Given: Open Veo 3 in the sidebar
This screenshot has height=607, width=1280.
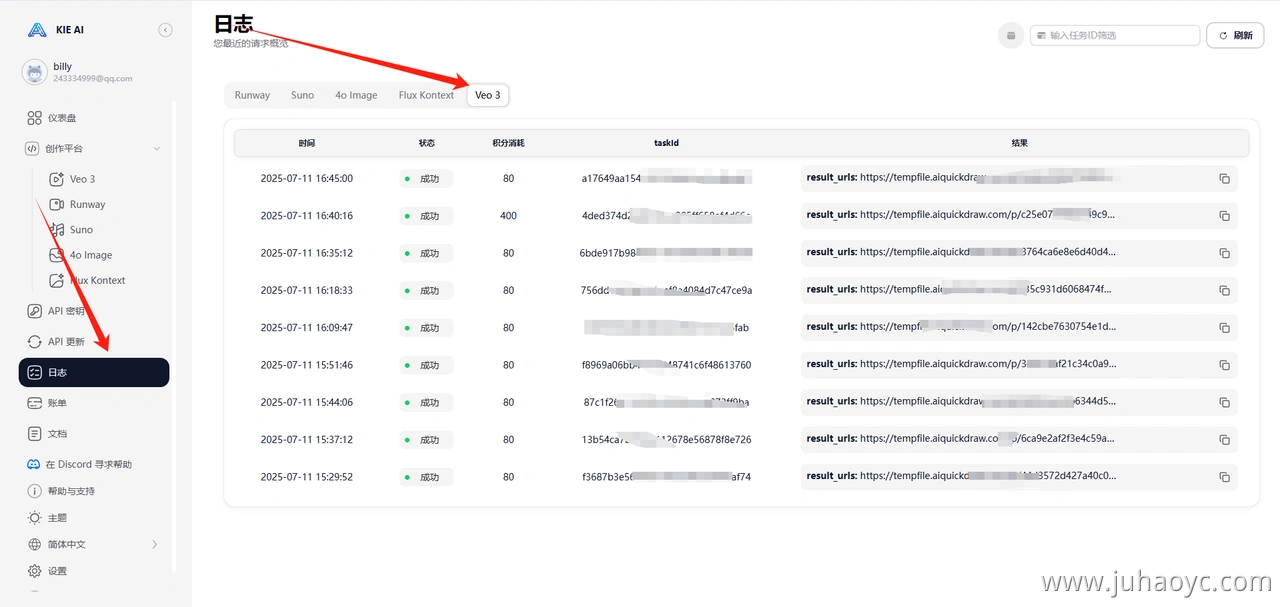Looking at the screenshot, I should (82, 179).
